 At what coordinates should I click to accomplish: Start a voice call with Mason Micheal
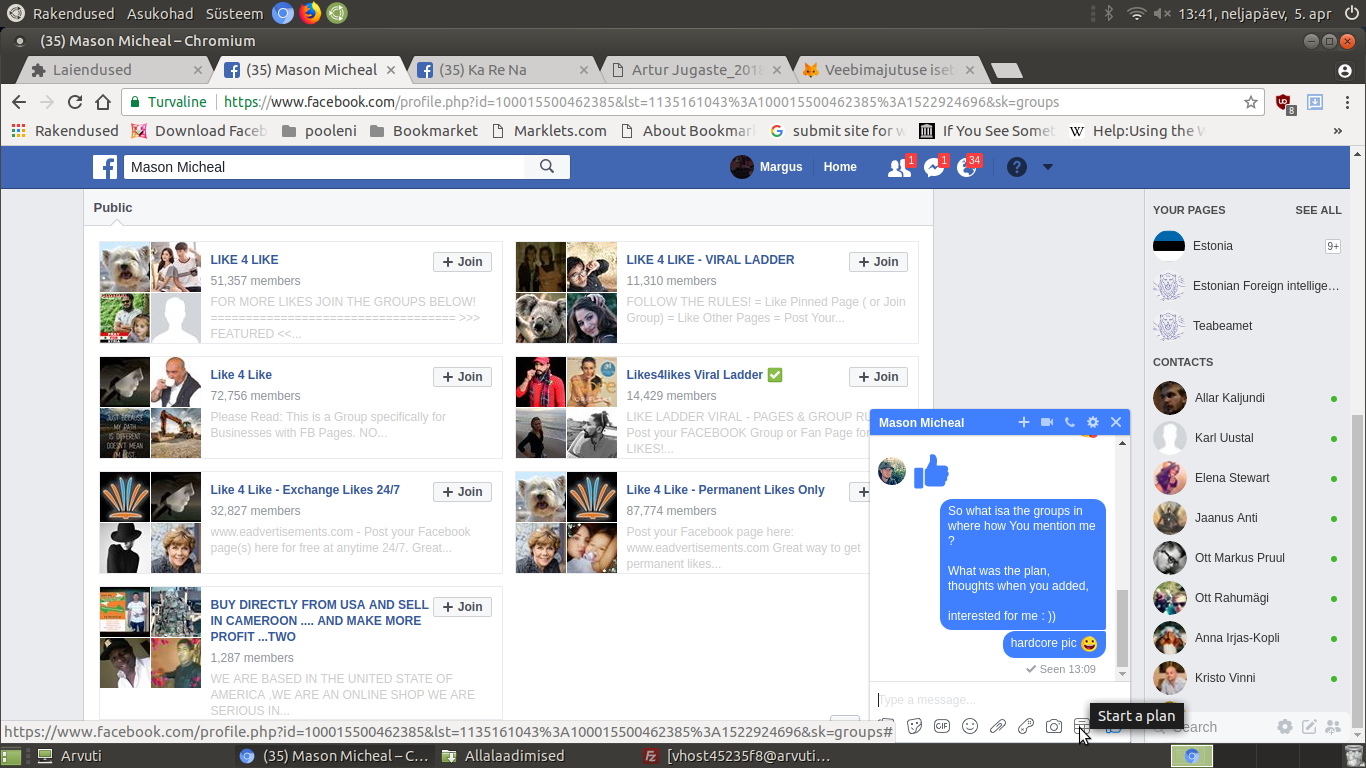click(x=1070, y=423)
